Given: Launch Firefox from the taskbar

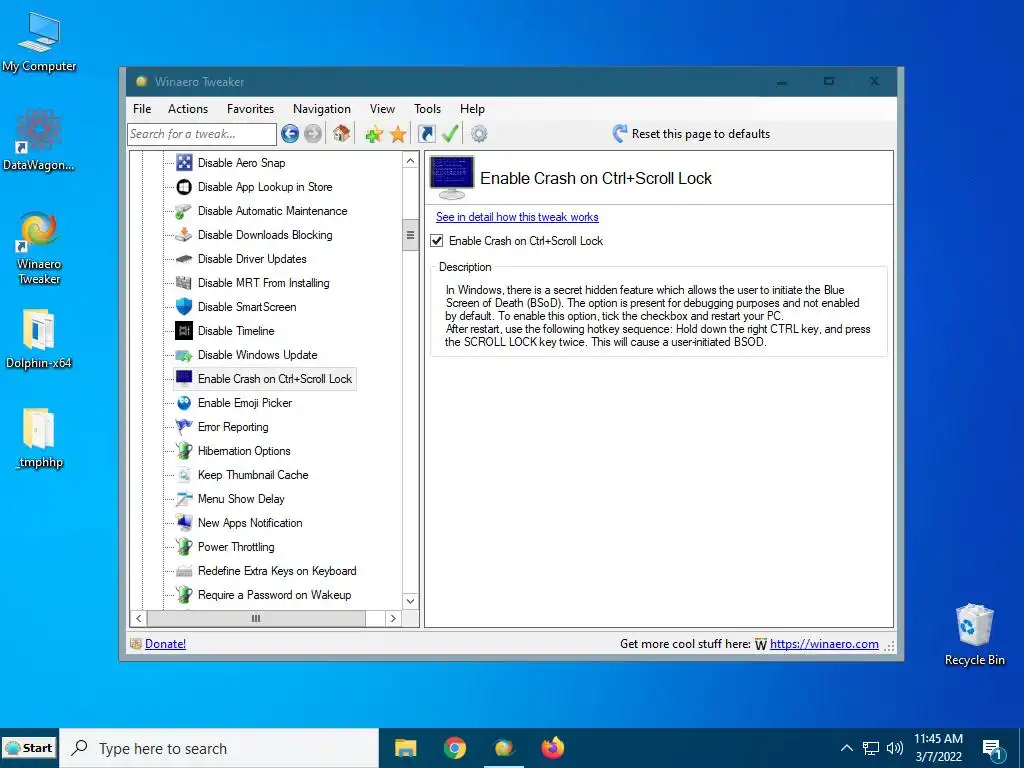Looking at the screenshot, I should [x=553, y=748].
